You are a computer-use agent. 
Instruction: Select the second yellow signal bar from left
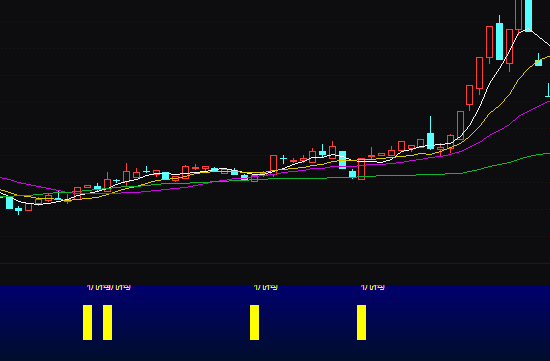[107, 322]
